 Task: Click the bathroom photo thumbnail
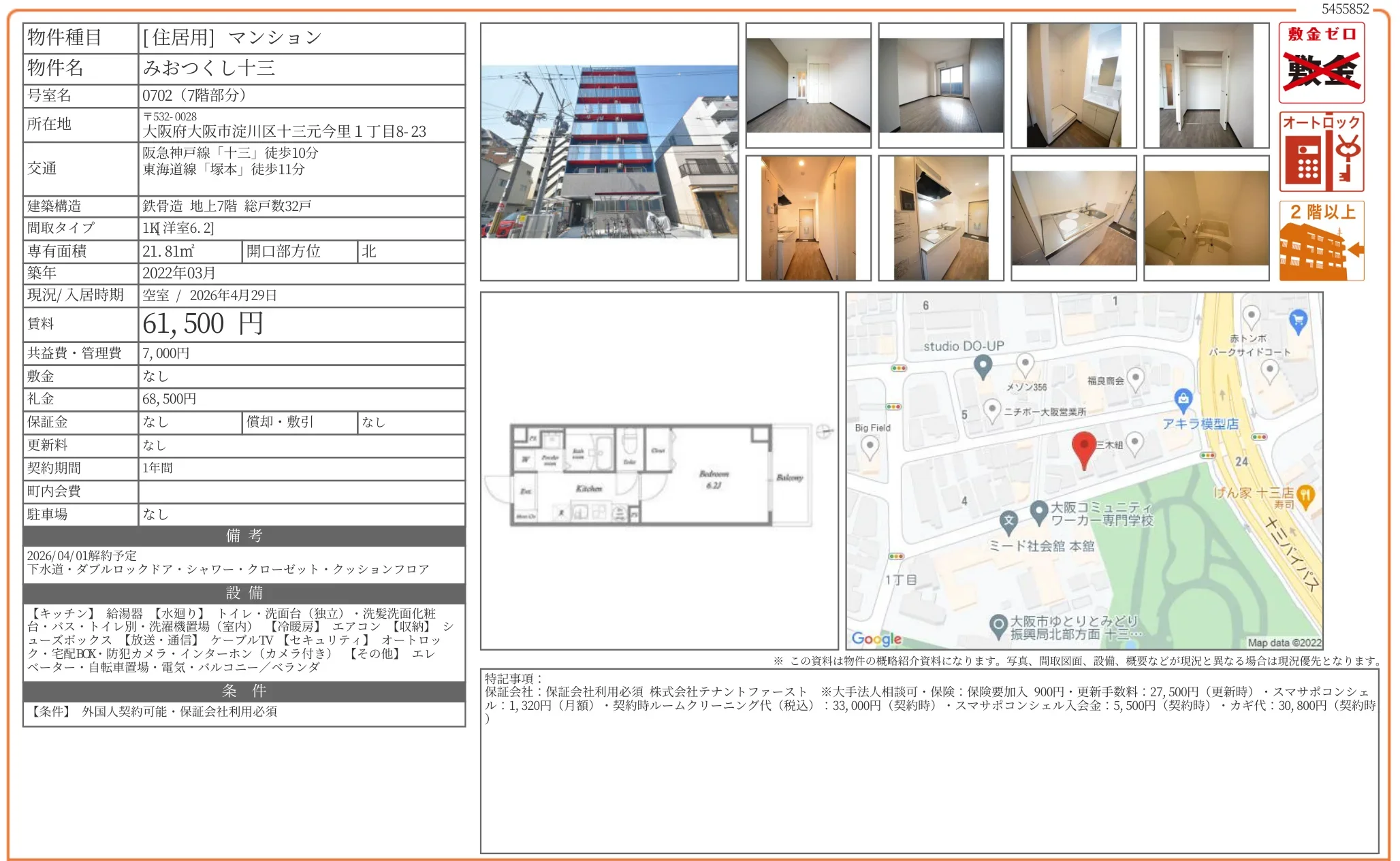point(1205,216)
